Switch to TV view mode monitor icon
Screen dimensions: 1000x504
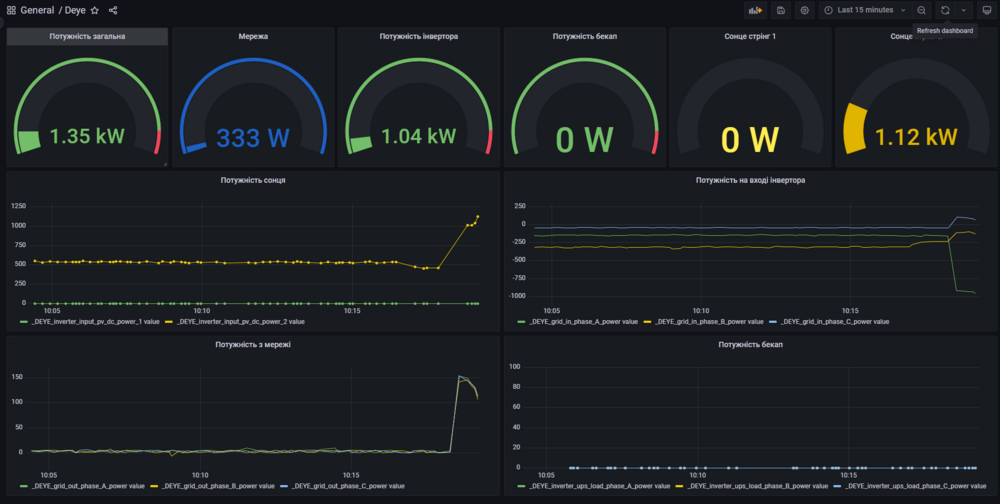coord(987,10)
